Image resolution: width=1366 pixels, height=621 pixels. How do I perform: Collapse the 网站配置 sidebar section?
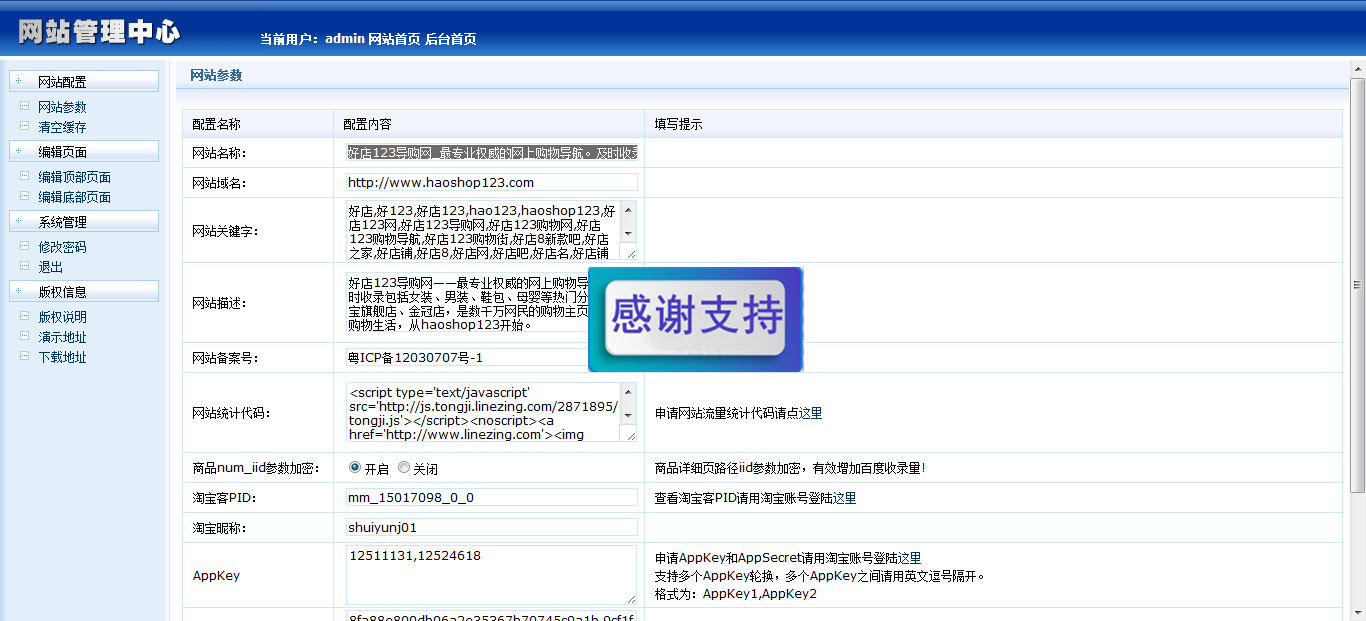(x=84, y=81)
